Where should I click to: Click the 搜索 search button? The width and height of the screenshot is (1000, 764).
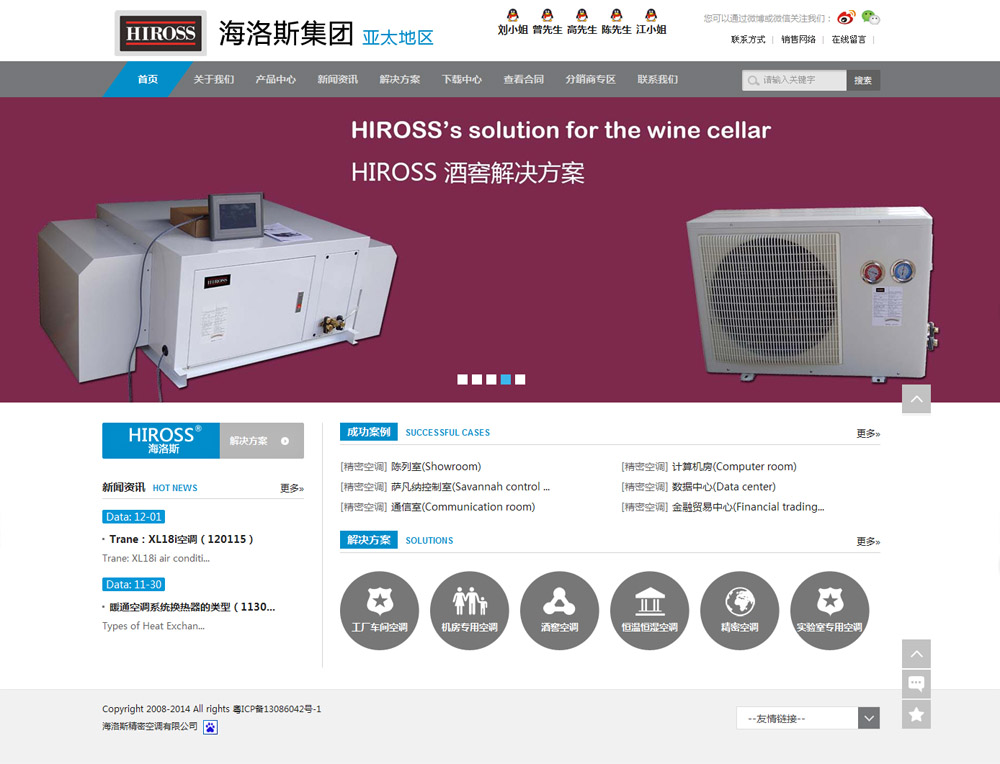(864, 80)
